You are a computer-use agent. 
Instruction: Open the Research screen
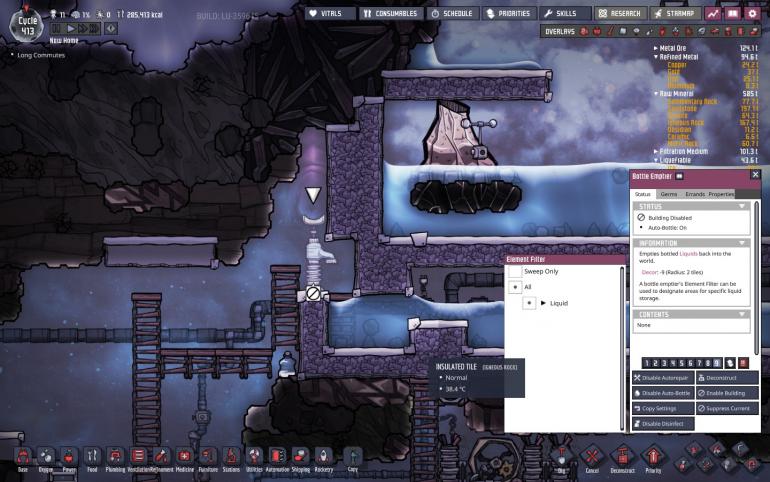620,14
